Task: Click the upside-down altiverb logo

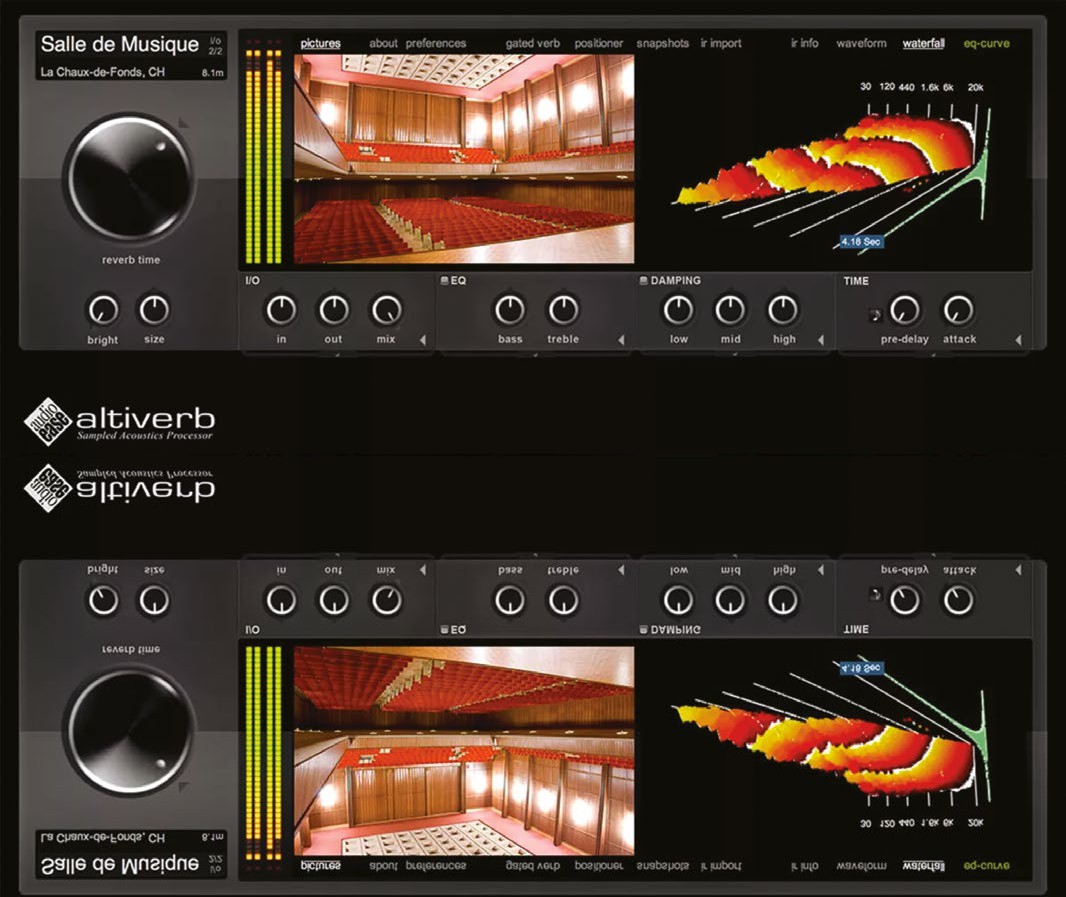Action: click(120, 488)
